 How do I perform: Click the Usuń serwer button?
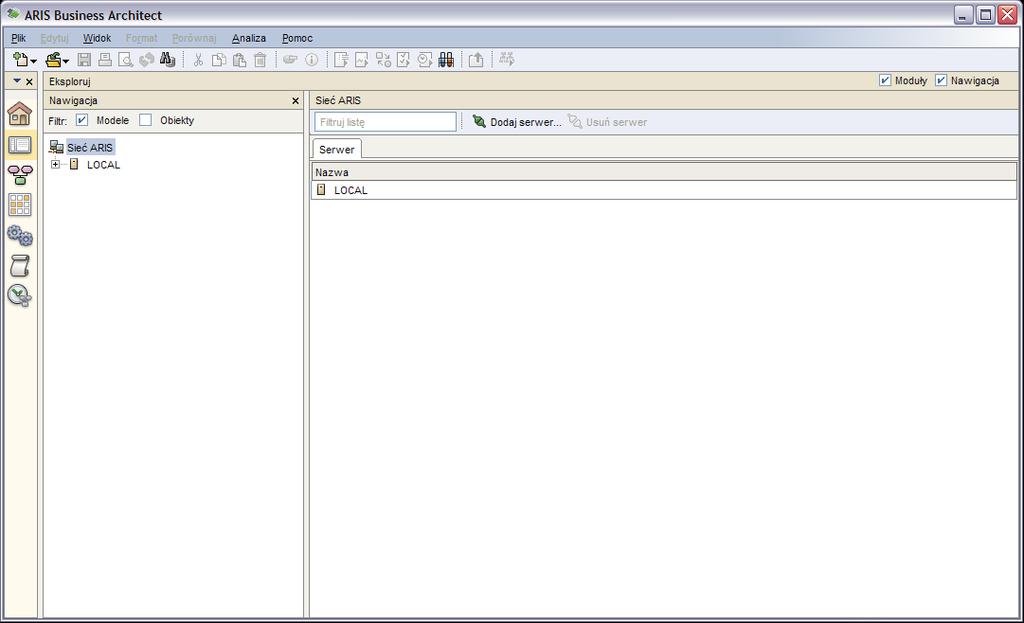coord(607,122)
